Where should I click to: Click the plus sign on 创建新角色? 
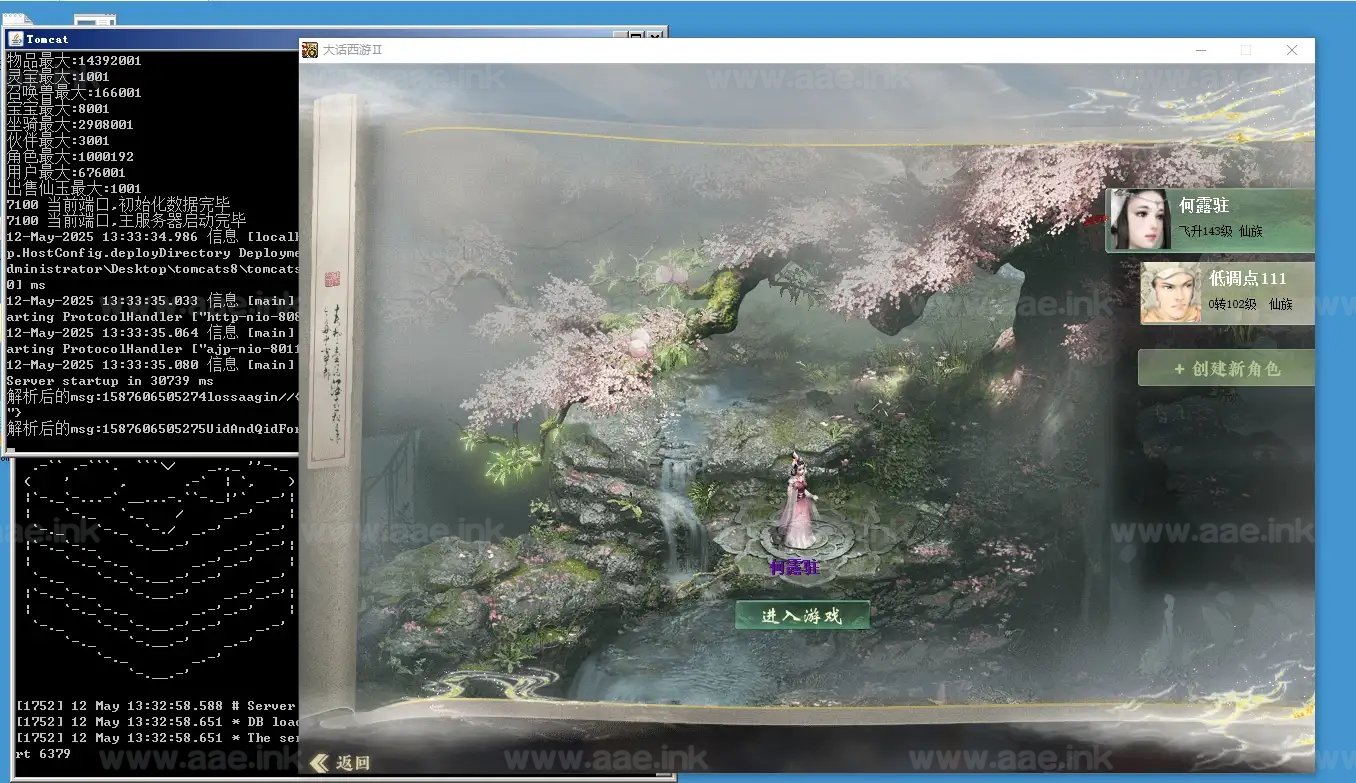point(1179,369)
